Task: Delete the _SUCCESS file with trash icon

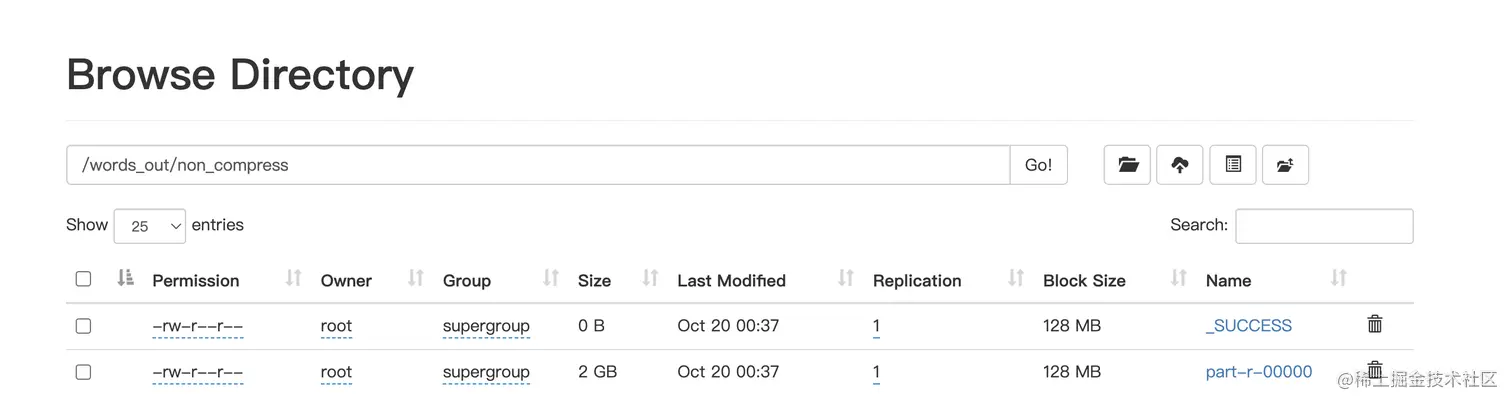Action: [1375, 324]
